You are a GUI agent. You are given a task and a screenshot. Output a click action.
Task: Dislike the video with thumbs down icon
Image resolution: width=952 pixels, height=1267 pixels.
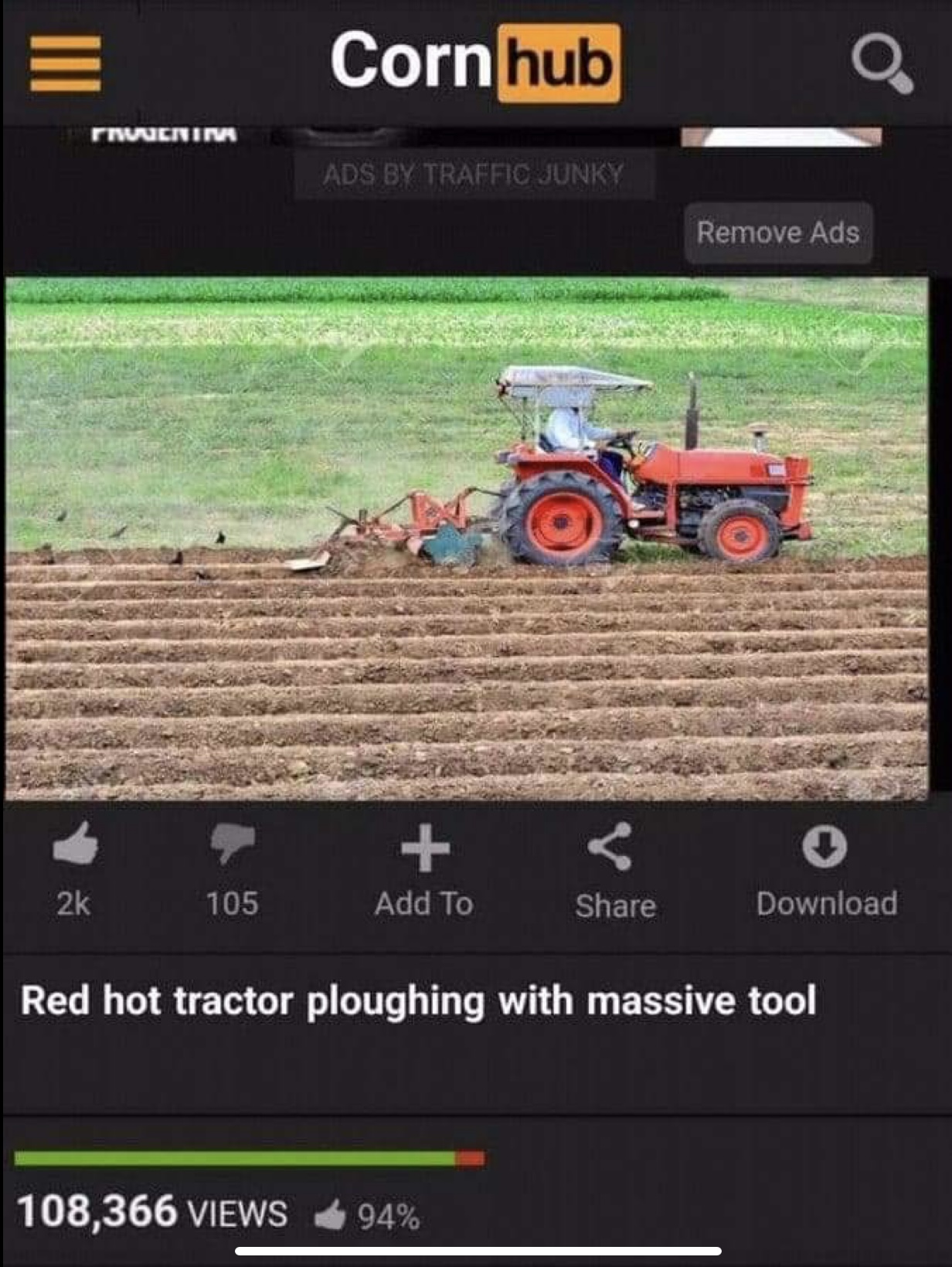[x=232, y=844]
